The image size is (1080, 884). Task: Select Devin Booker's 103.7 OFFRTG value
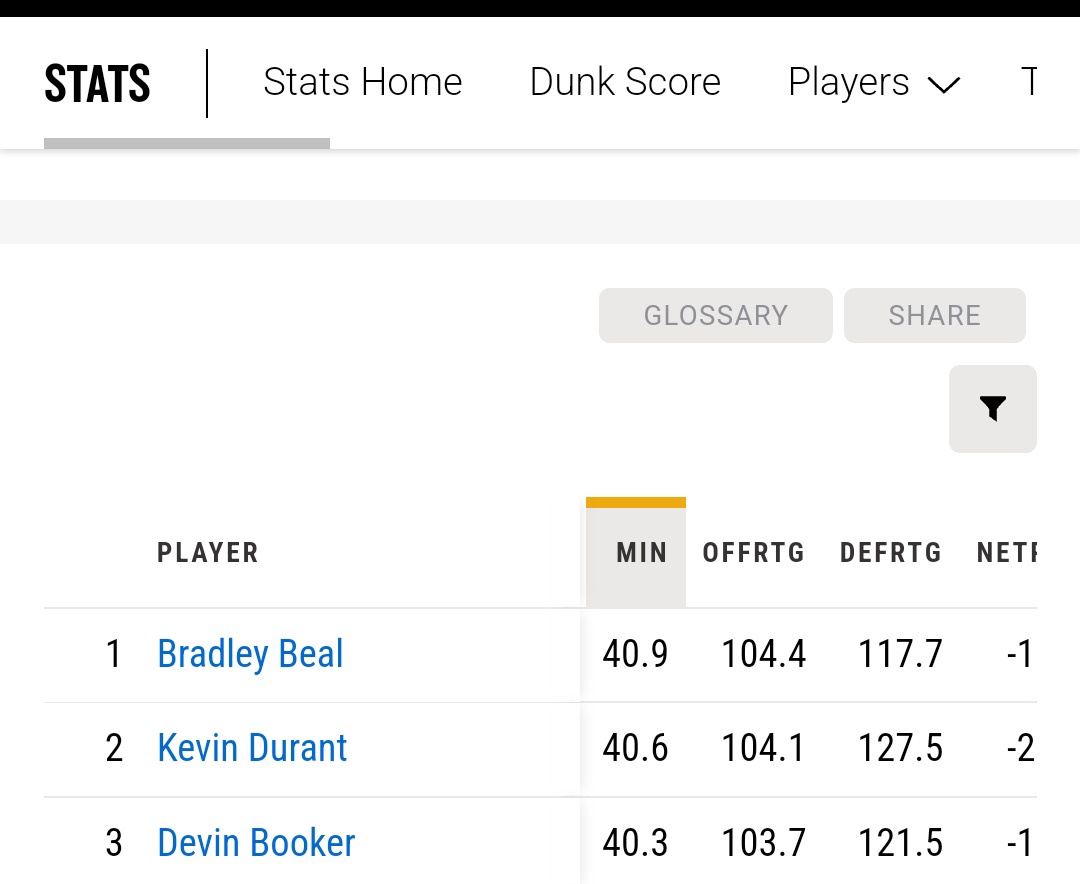point(763,842)
